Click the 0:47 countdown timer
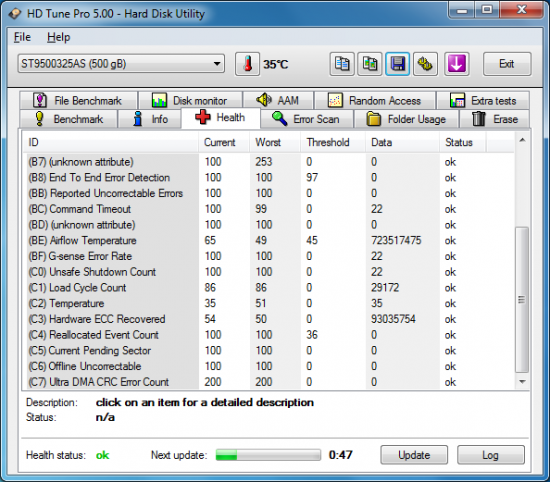The width and height of the screenshot is (550, 482). pos(341,455)
